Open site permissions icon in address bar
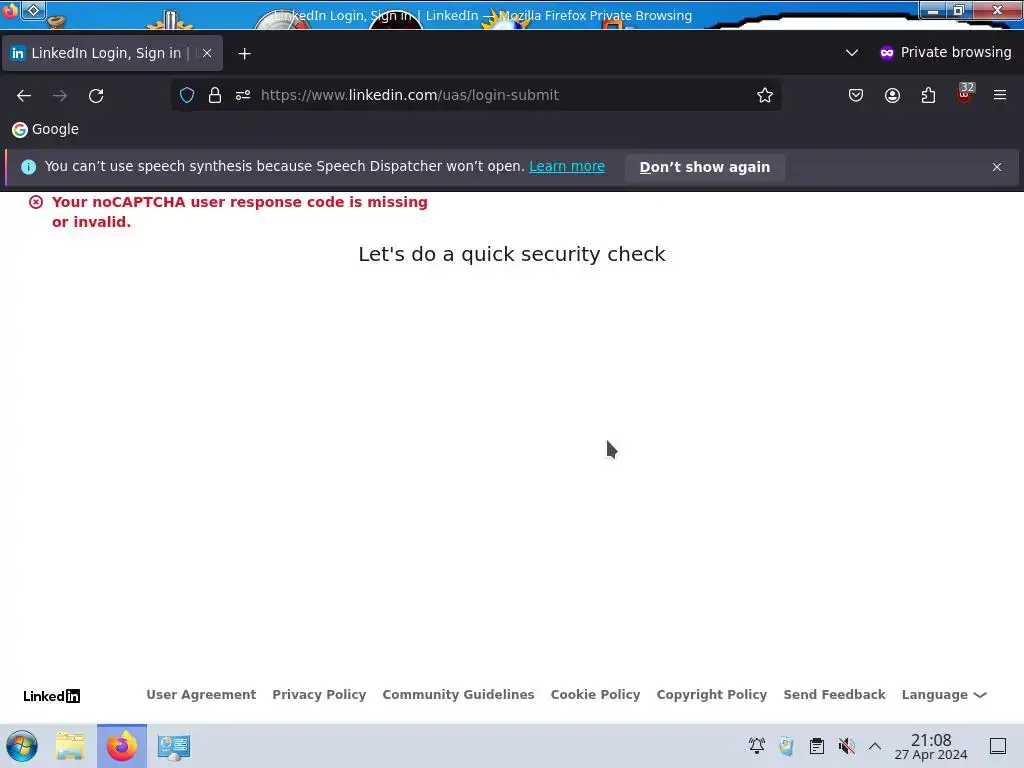Screen dimensions: 1024x768 (243, 95)
